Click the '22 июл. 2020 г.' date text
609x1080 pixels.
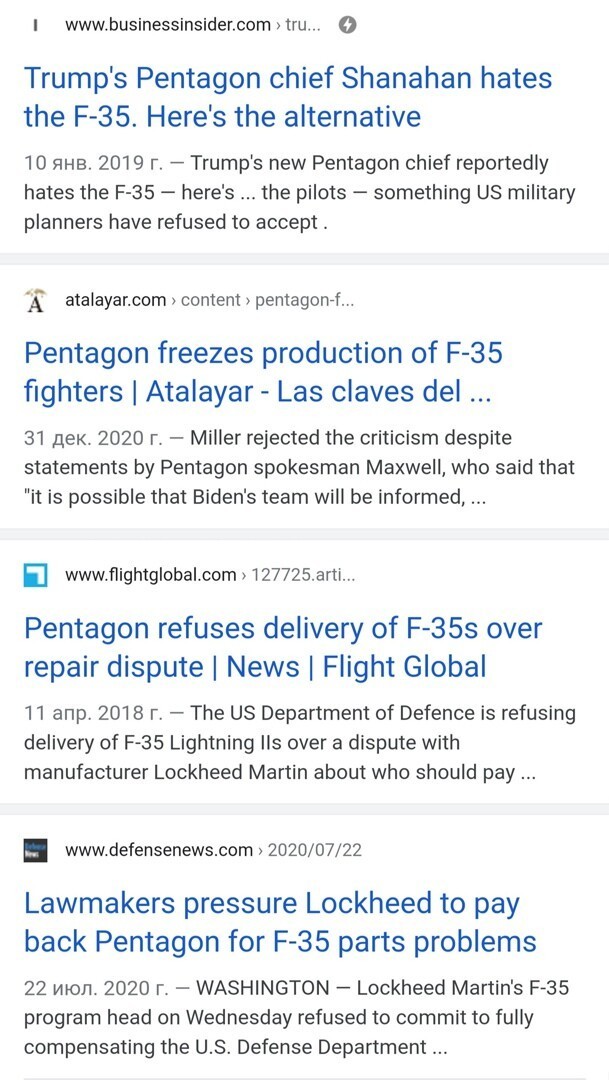[x=96, y=988]
